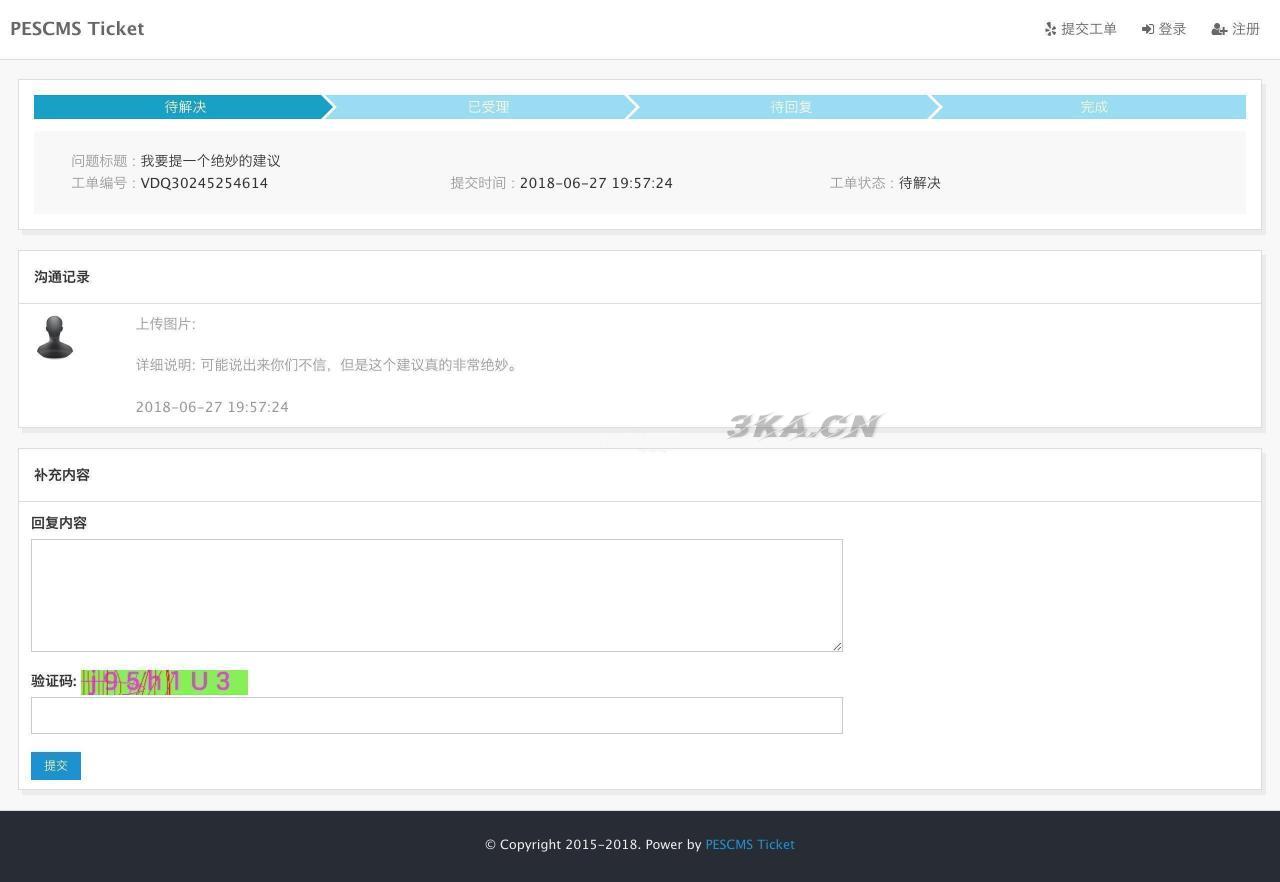Open the PESCMS Ticket footer link
Image resolution: width=1280 pixels, height=882 pixels.
750,845
